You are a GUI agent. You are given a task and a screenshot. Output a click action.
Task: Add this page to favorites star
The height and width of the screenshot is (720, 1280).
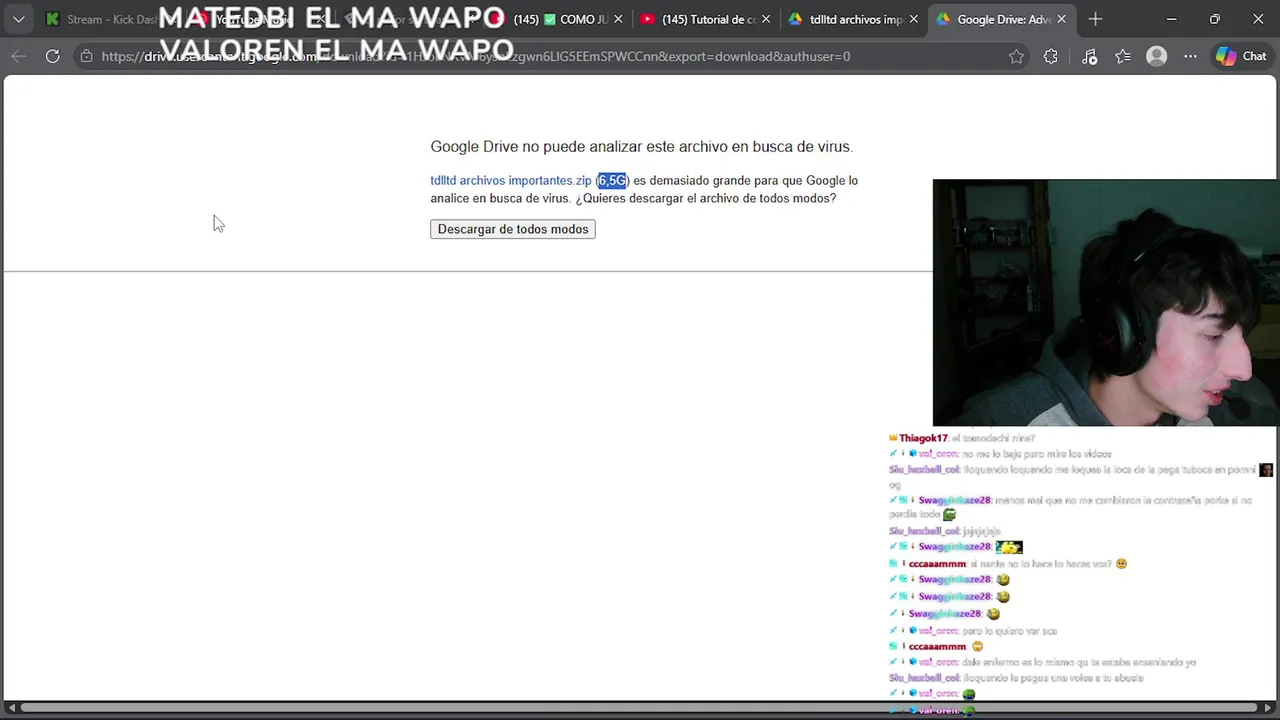(1016, 56)
